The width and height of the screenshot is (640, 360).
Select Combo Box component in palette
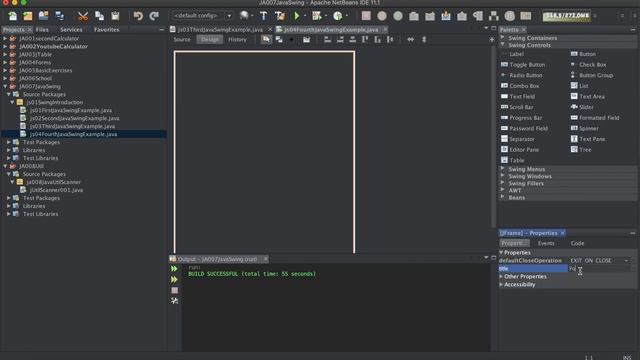520,86
